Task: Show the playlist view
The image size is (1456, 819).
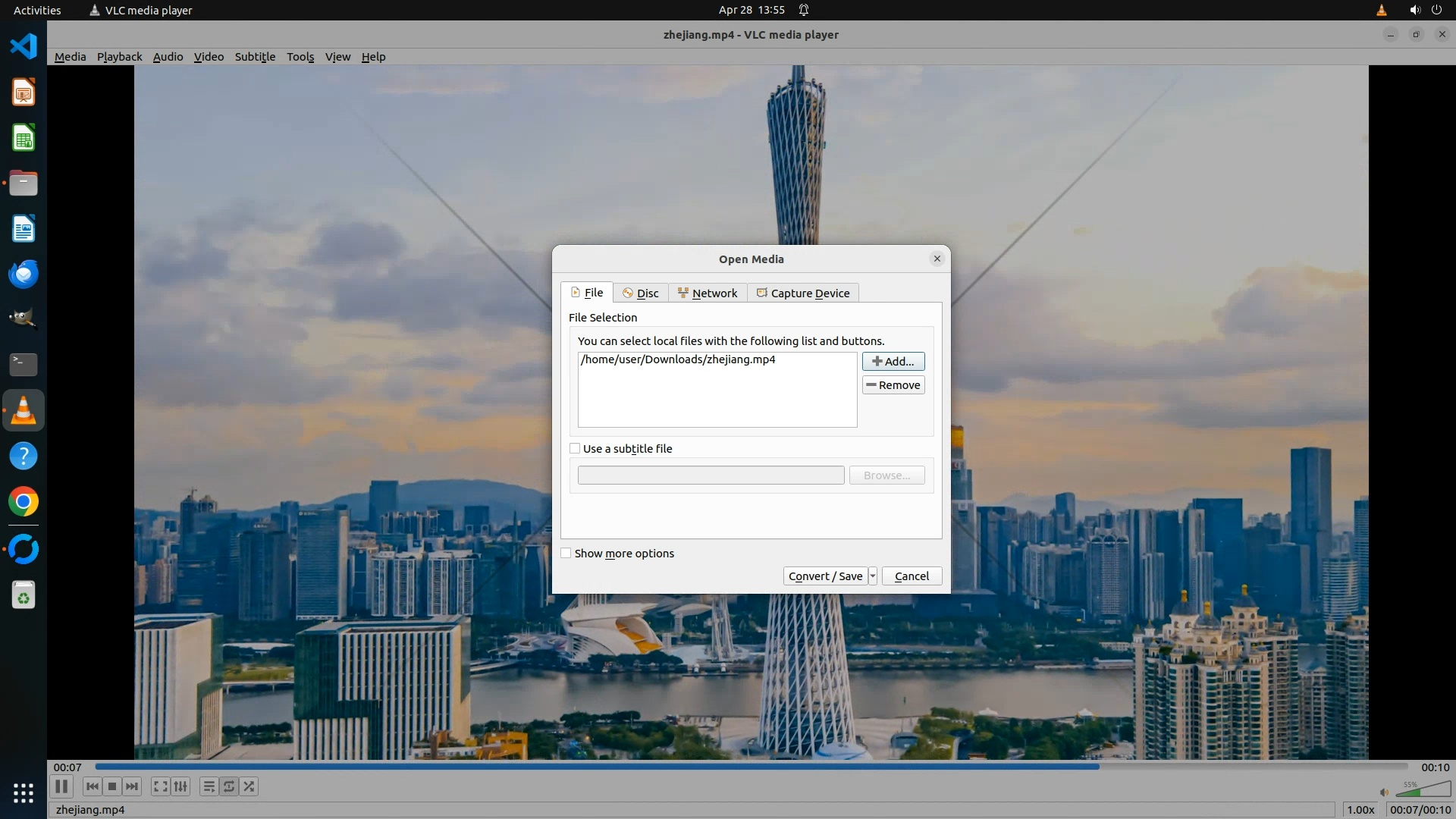Action: tap(209, 786)
